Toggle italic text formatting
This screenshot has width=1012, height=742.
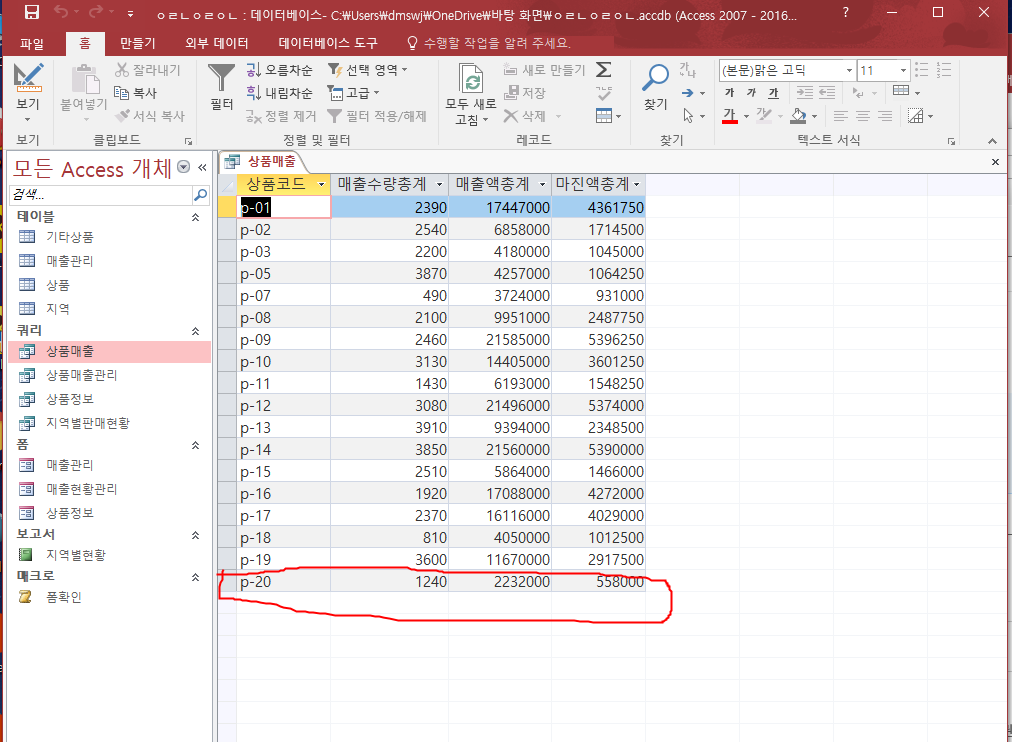(x=752, y=93)
